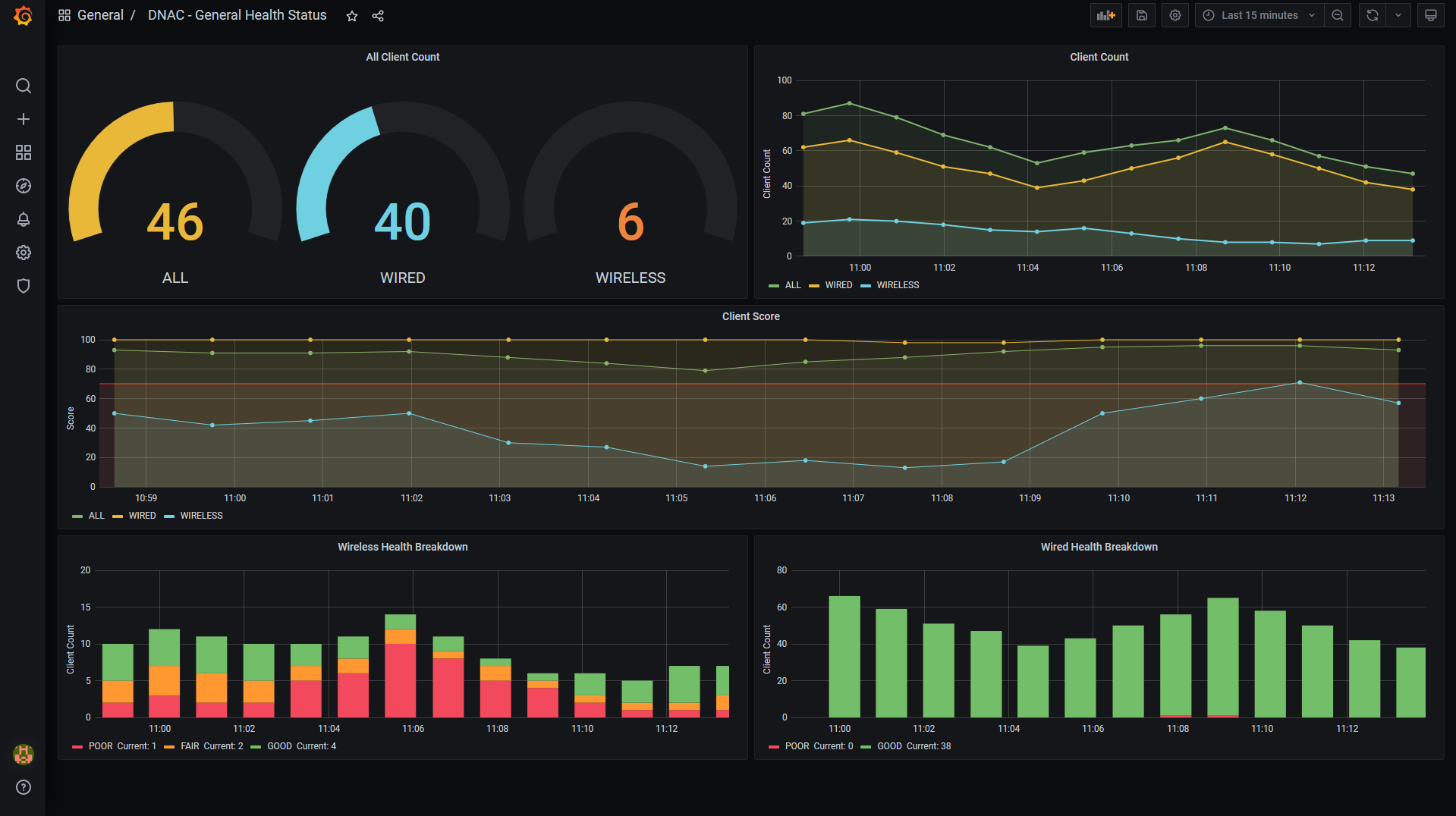Open the General folder breadcrumb
This screenshot has height=816, width=1456.
tap(100, 15)
